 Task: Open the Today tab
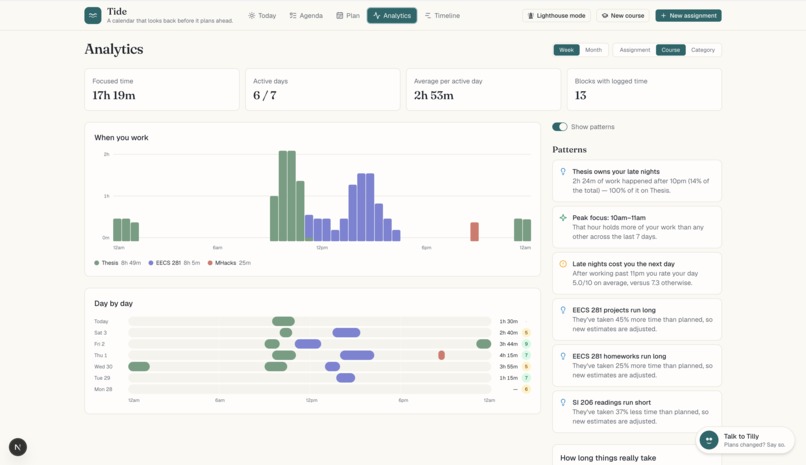pyautogui.click(x=262, y=15)
